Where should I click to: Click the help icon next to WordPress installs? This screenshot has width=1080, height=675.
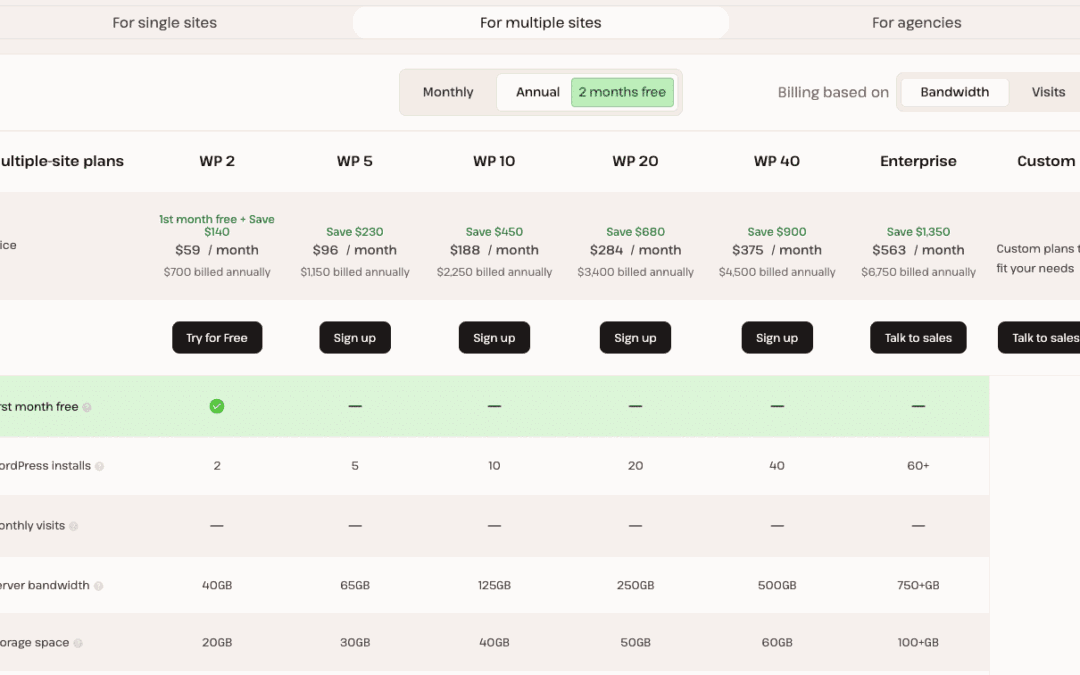tap(99, 466)
